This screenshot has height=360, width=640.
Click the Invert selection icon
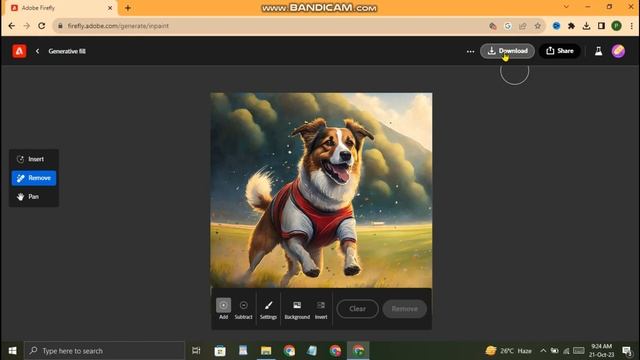(x=321, y=309)
